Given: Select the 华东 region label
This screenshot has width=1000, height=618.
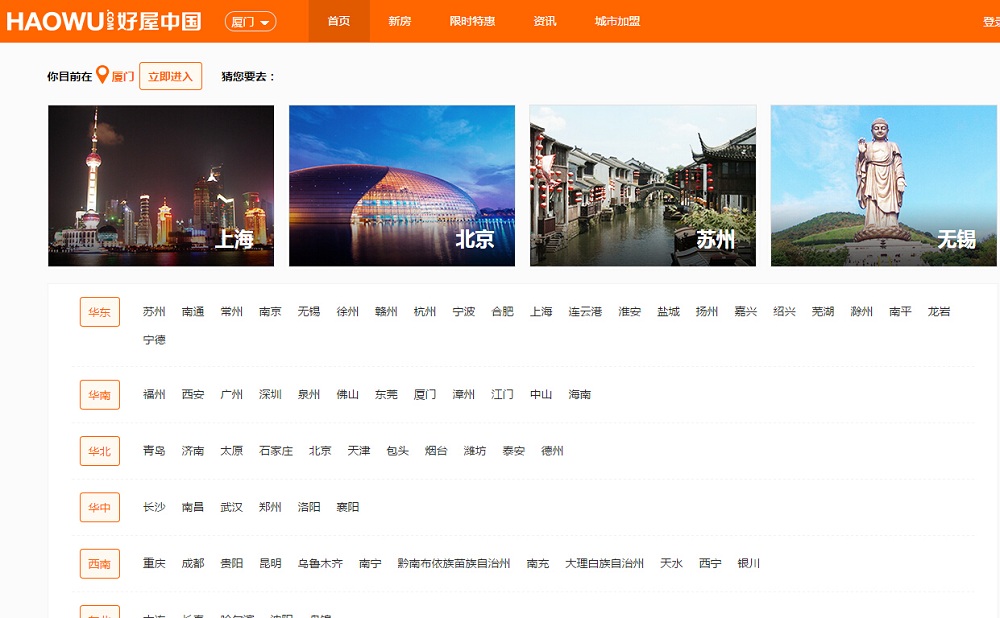Looking at the screenshot, I should [x=99, y=312].
